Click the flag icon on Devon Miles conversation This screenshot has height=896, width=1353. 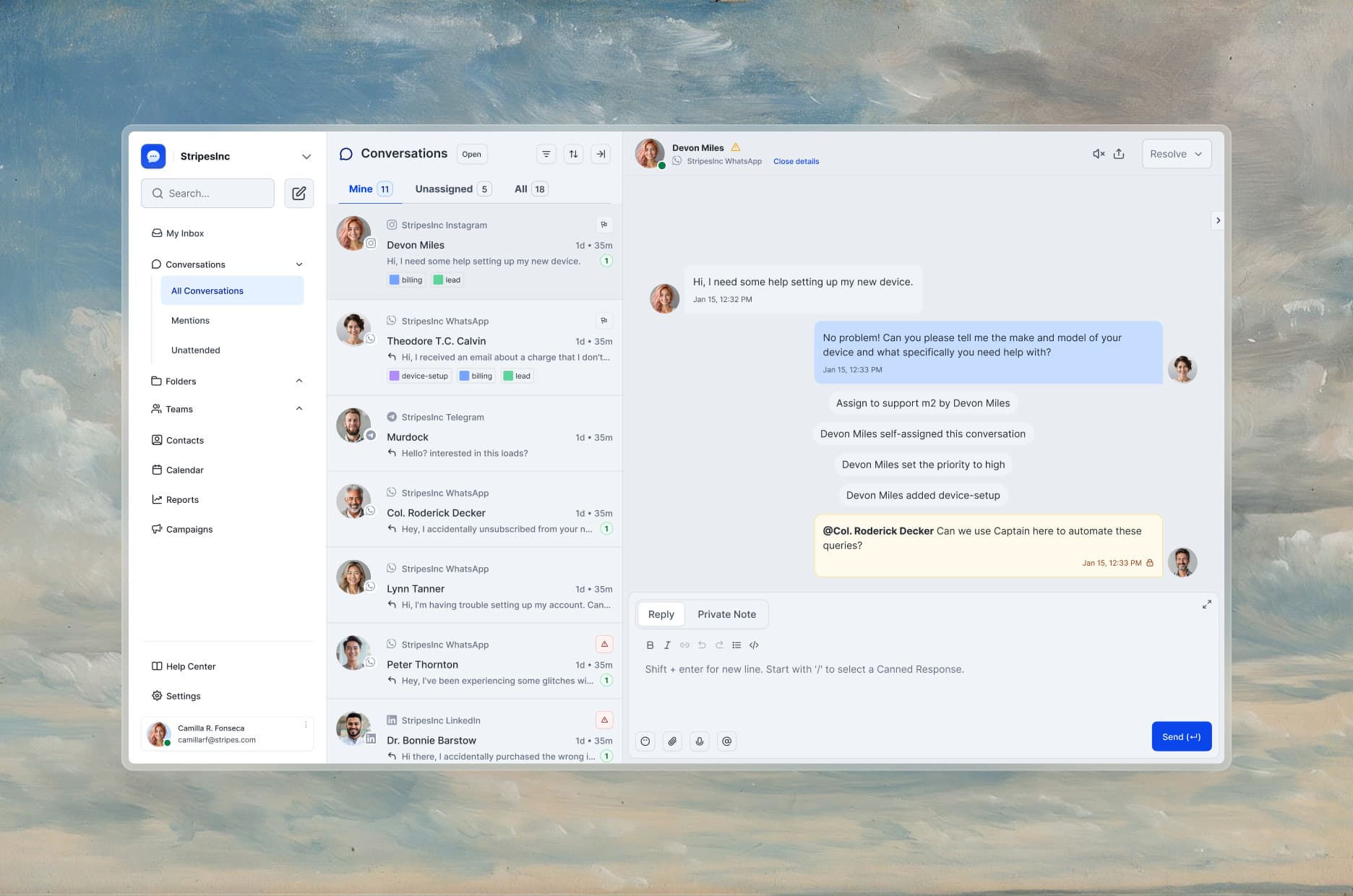point(604,225)
